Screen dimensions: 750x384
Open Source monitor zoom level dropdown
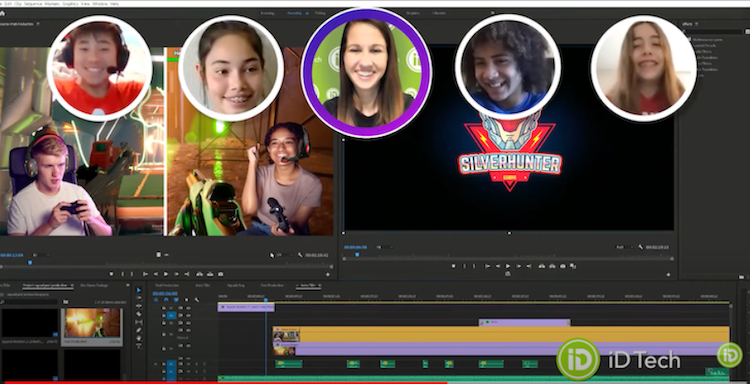(41, 255)
